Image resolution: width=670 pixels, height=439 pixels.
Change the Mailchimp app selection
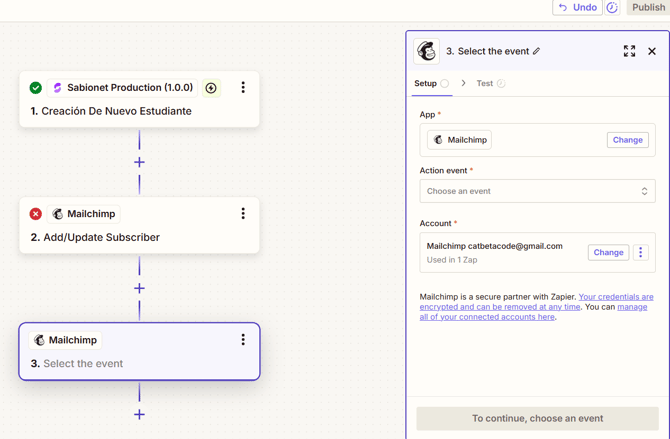click(627, 140)
